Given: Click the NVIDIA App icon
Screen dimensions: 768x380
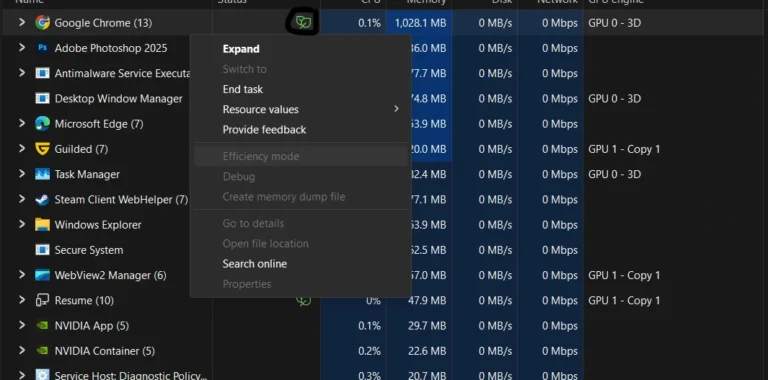Looking at the screenshot, I should click(x=43, y=326).
